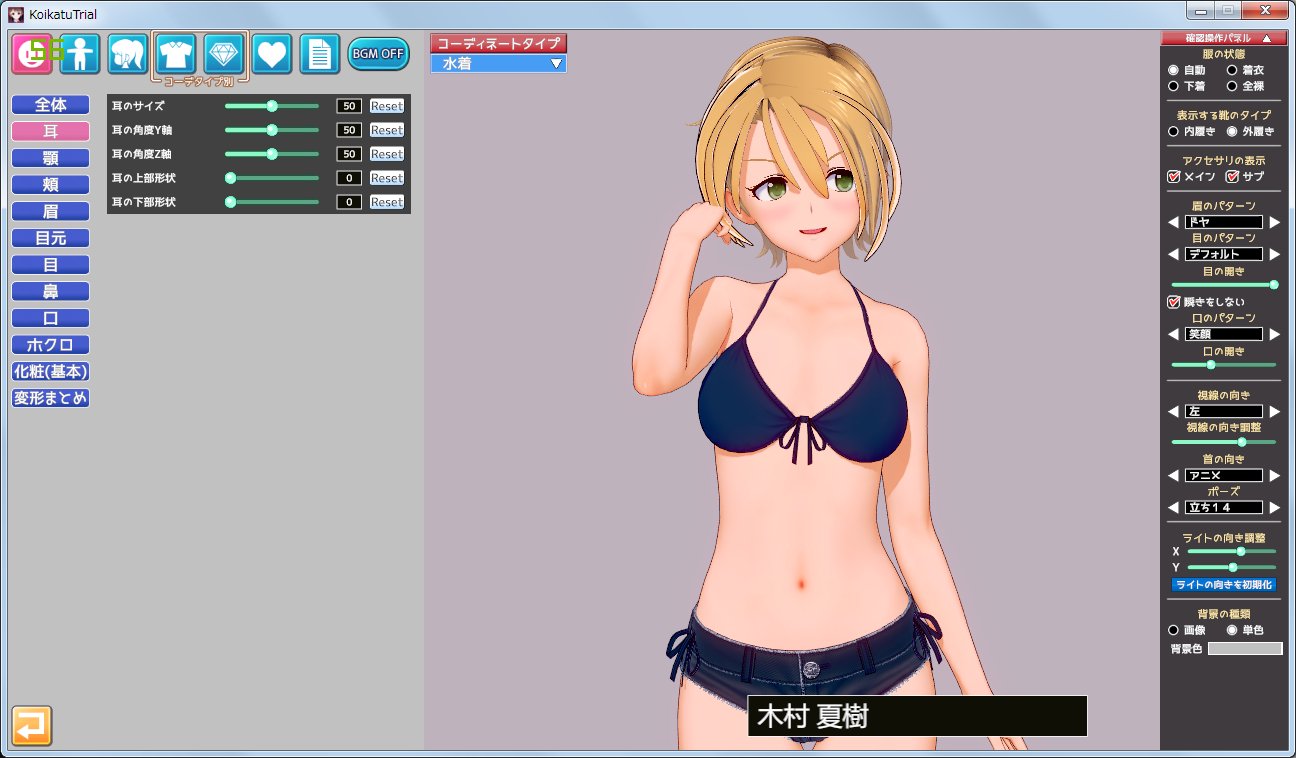
Task: Open the document save/load icon
Action: click(320, 53)
